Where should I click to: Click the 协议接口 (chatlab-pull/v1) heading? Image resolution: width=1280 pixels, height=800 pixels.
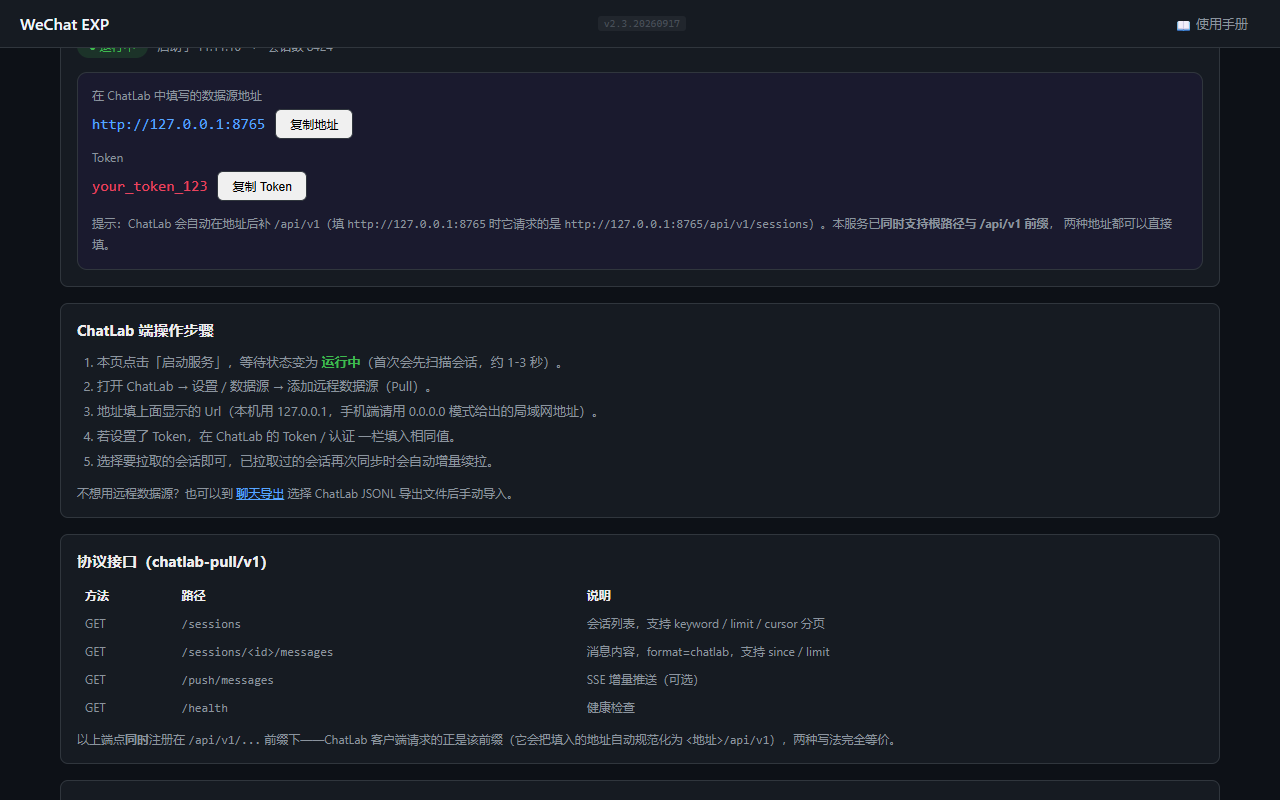pyautogui.click(x=172, y=562)
